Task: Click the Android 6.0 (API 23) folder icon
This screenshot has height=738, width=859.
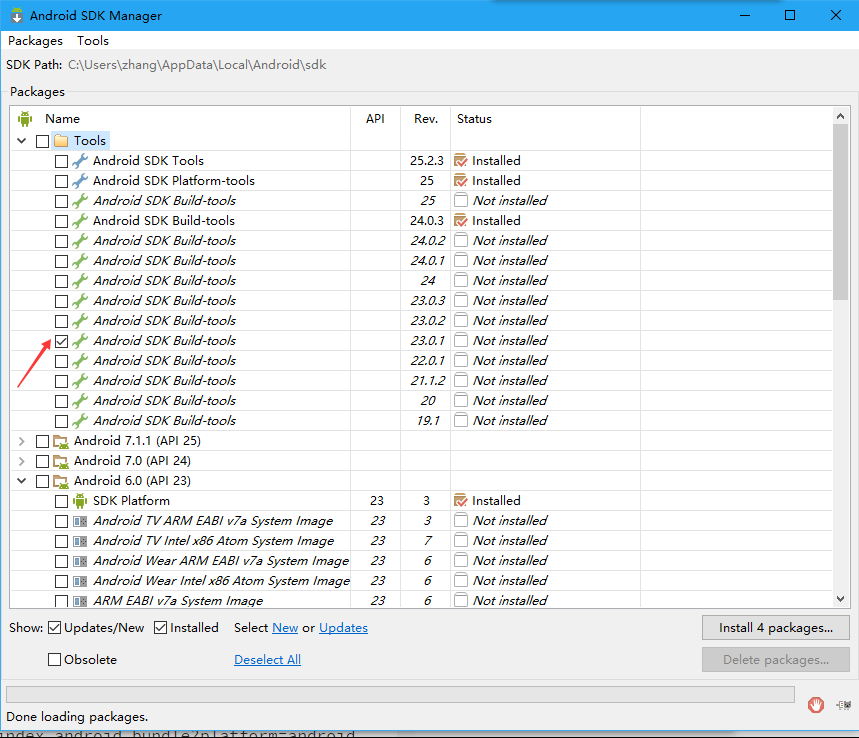Action: (x=61, y=481)
